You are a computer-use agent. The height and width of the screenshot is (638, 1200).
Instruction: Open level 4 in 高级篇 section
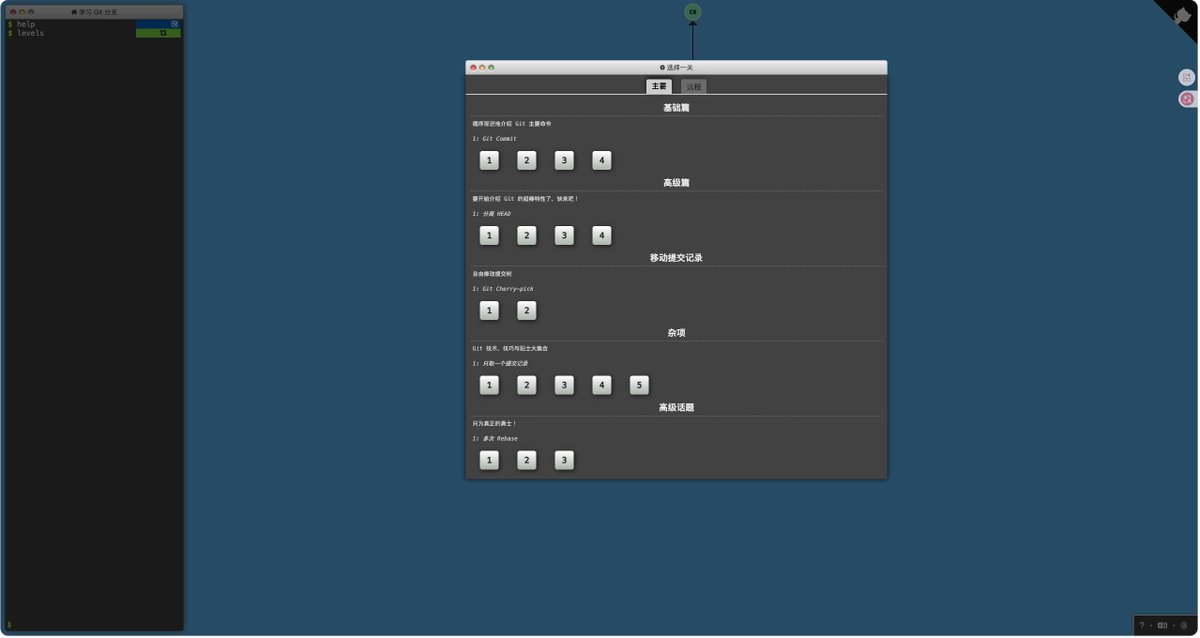click(x=601, y=235)
